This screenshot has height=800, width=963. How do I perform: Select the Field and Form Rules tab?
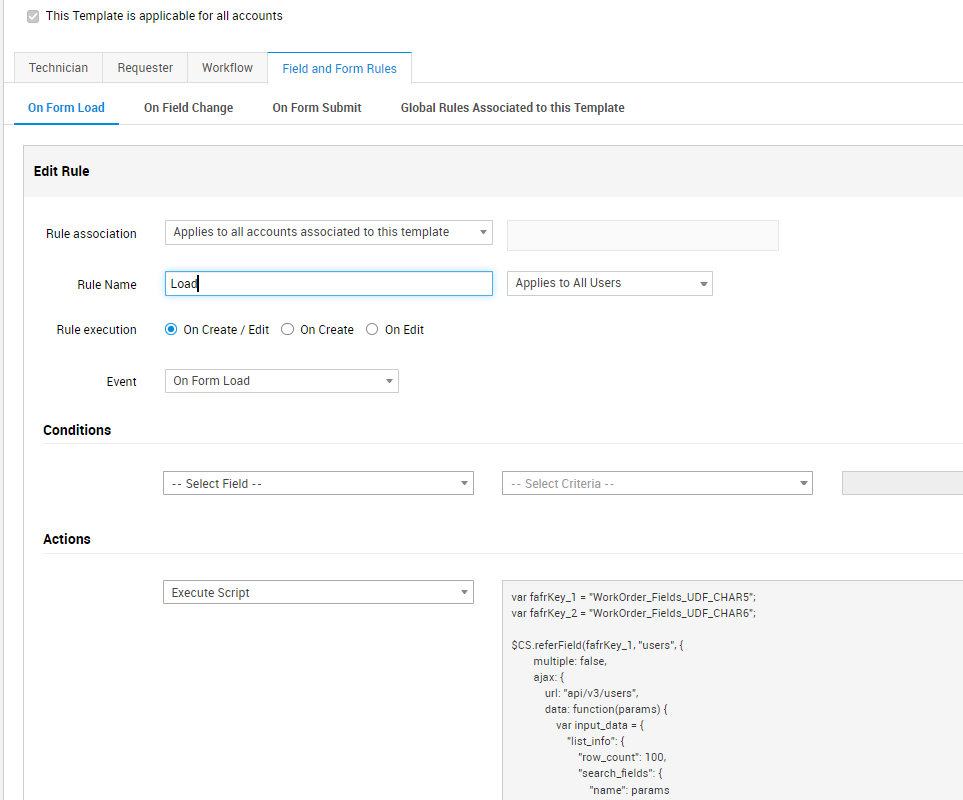pyautogui.click(x=339, y=69)
